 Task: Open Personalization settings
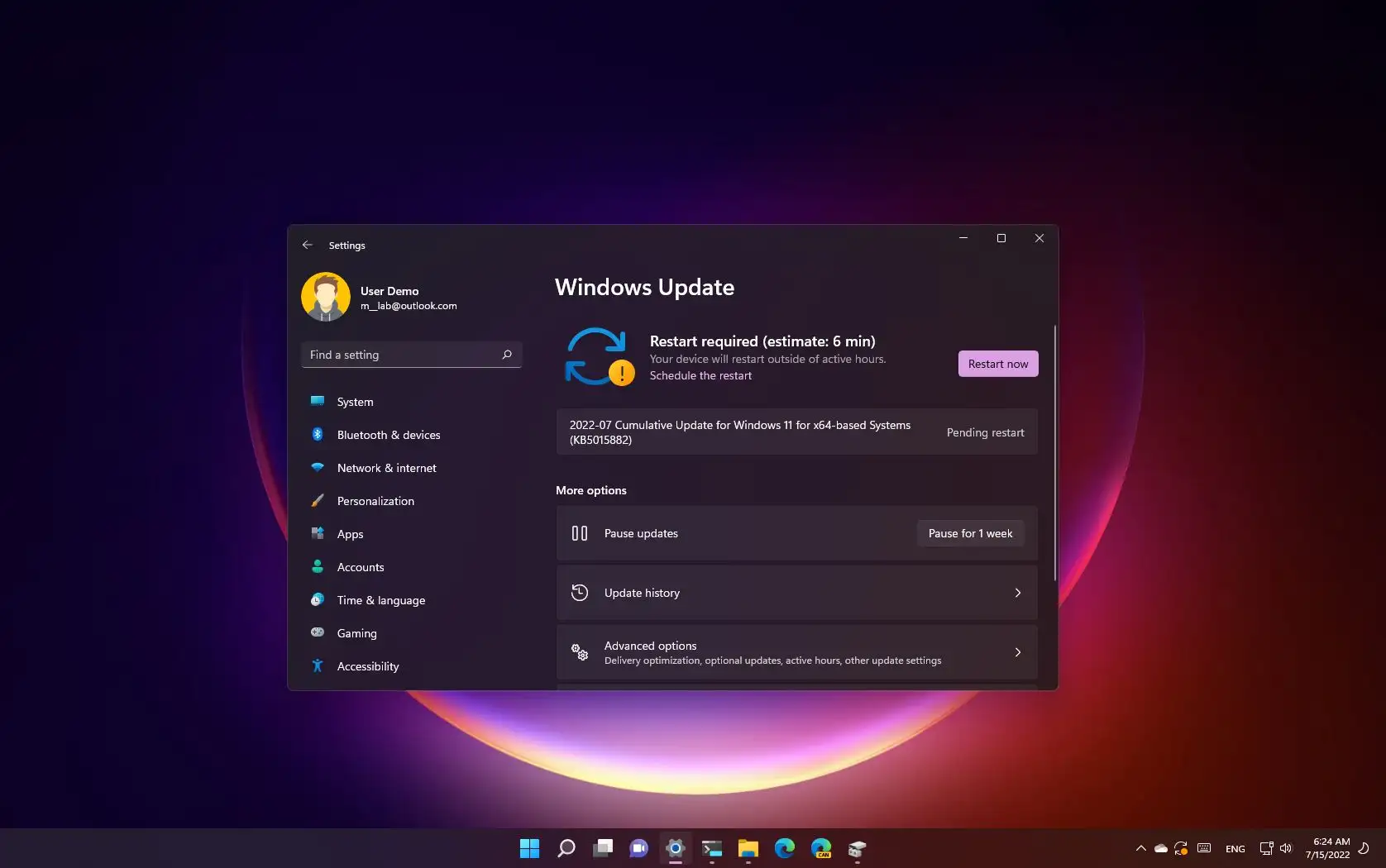click(x=375, y=501)
